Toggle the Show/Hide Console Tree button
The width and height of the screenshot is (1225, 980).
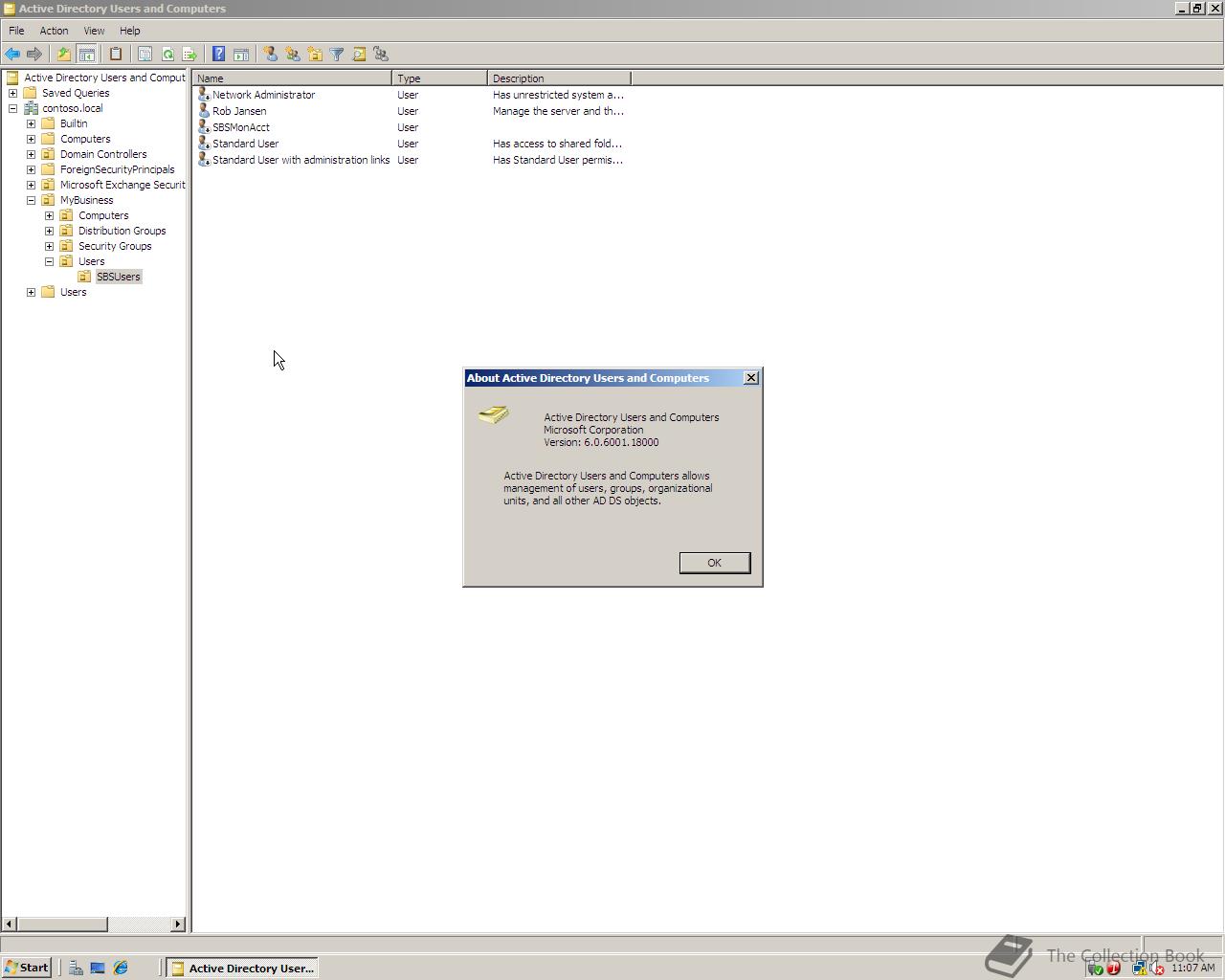pos(86,55)
